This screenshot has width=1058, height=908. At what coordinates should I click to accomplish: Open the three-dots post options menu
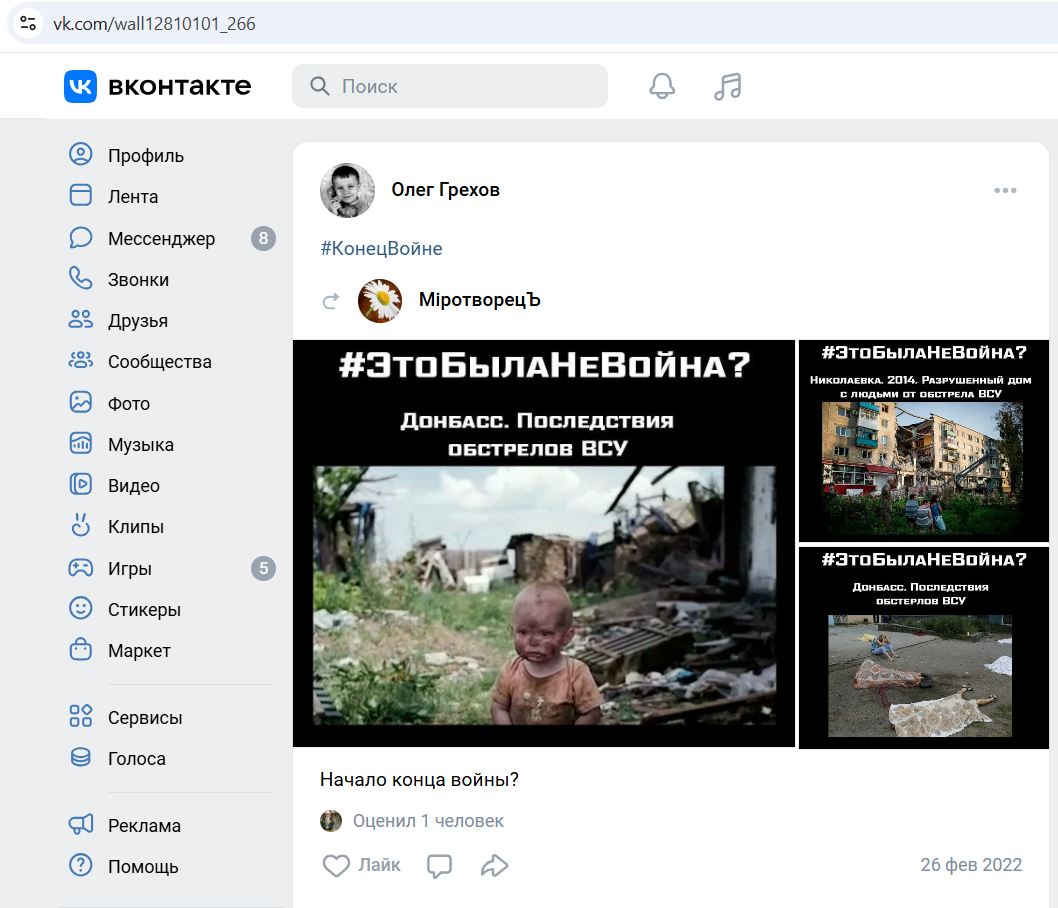pos(1004,191)
